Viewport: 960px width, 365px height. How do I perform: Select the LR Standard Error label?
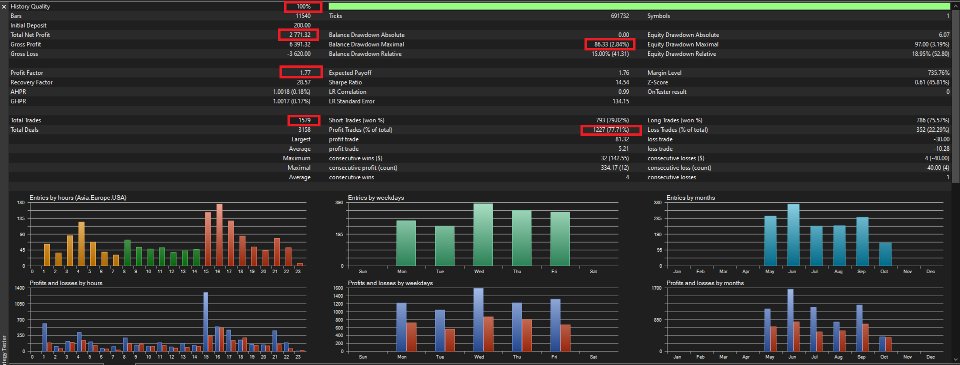351,101
